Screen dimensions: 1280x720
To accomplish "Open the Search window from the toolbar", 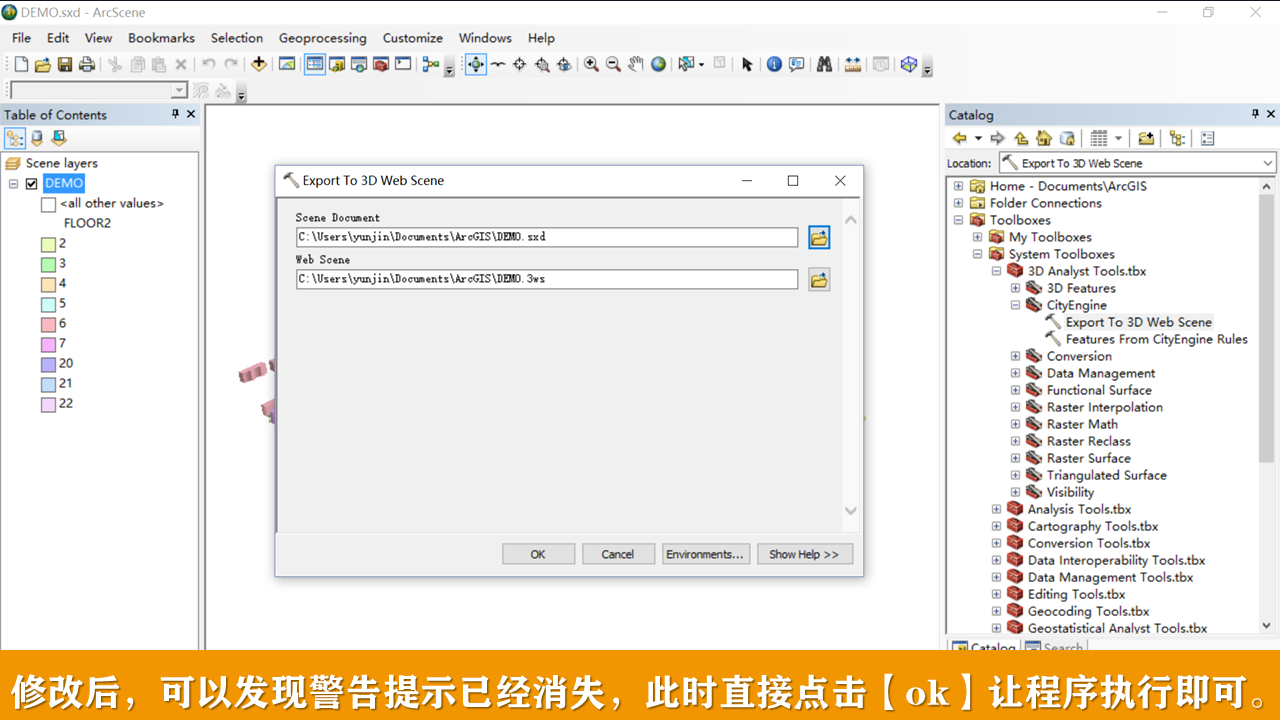I will point(359,64).
